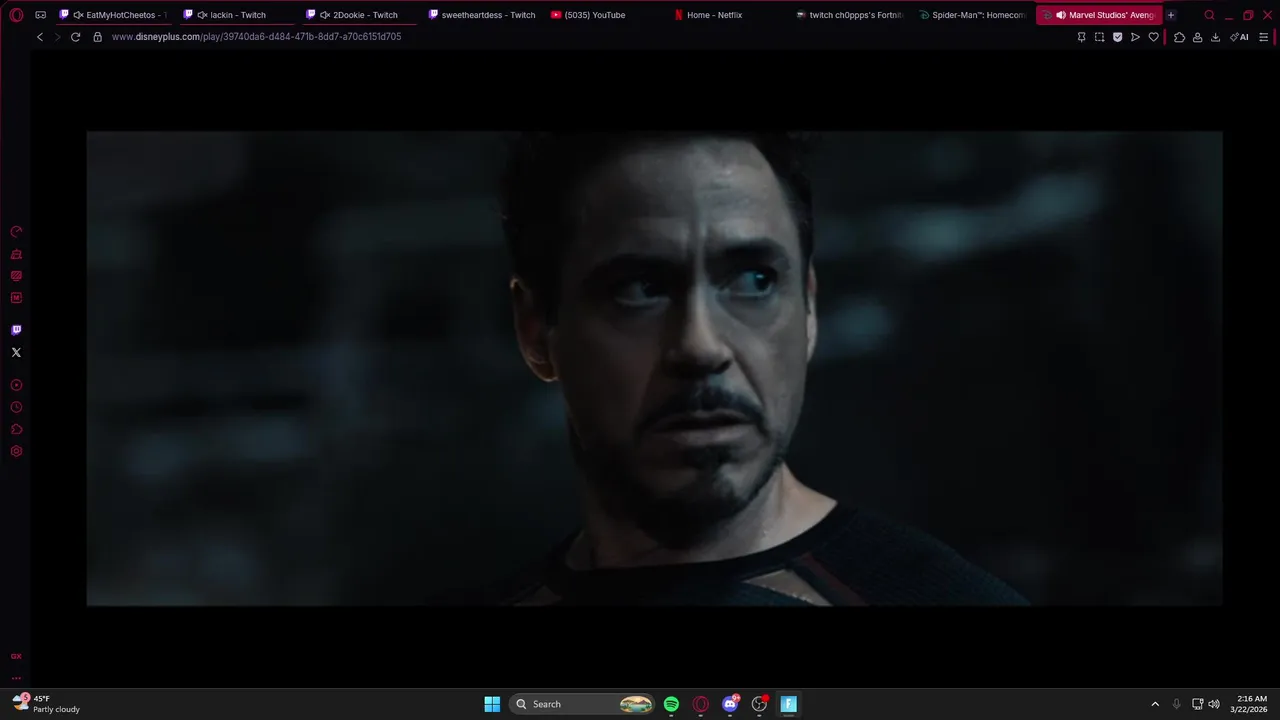Viewport: 1280px width, 720px height.
Task: Switch to the sweetheartdess - Twitch tab
Action: point(481,15)
